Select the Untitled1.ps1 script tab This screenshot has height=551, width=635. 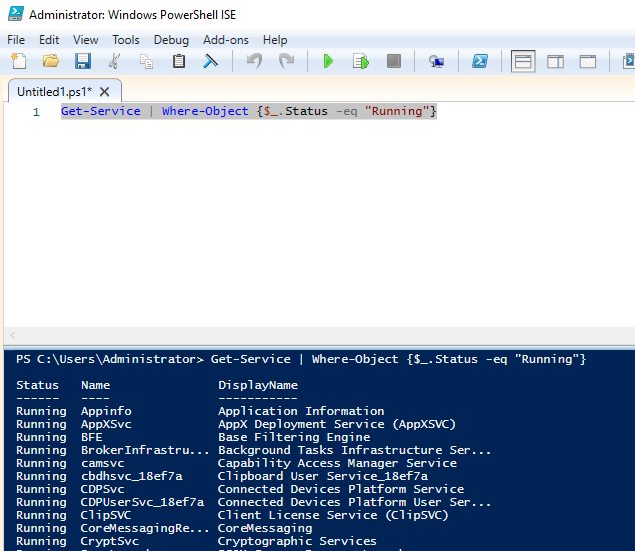coord(52,91)
